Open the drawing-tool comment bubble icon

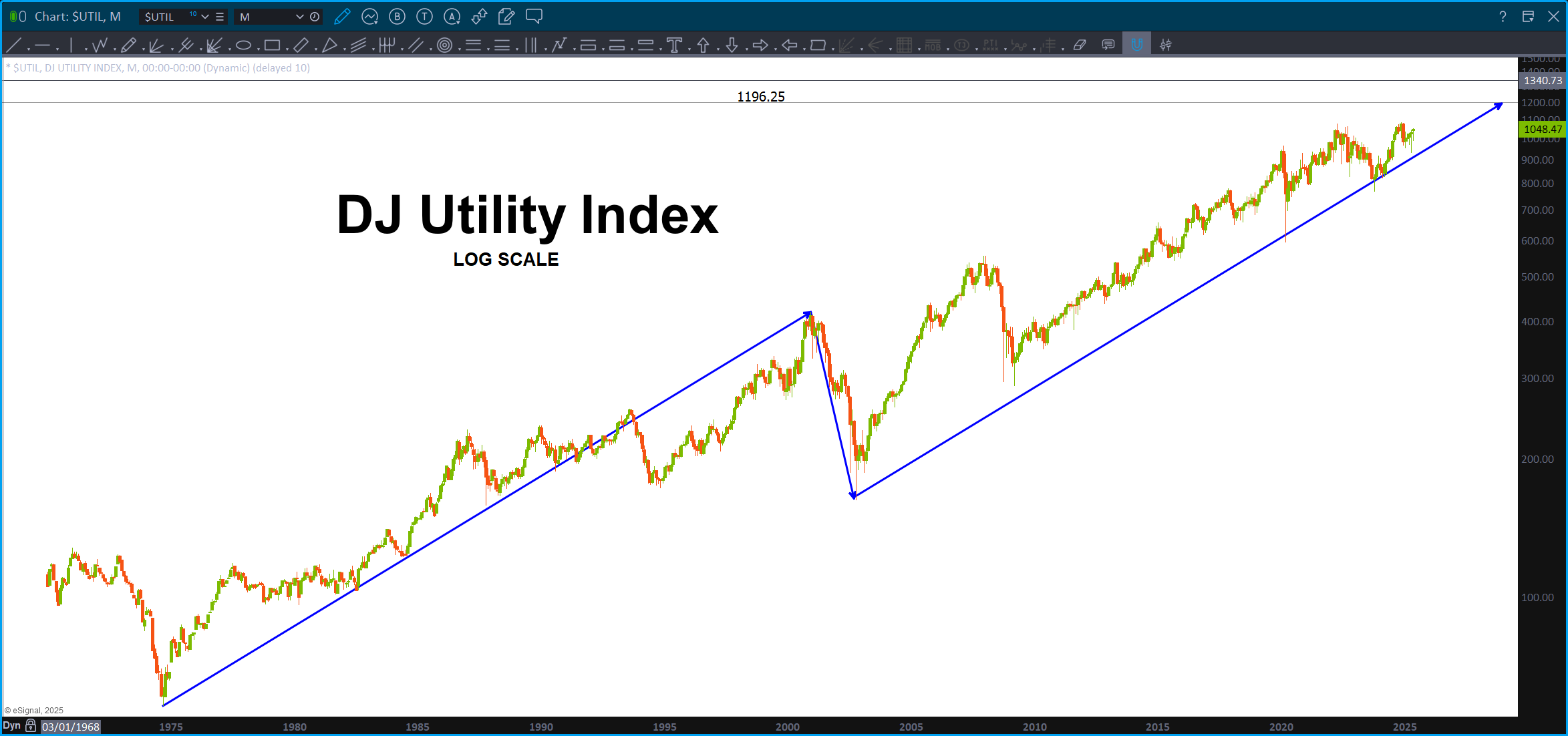click(1108, 45)
